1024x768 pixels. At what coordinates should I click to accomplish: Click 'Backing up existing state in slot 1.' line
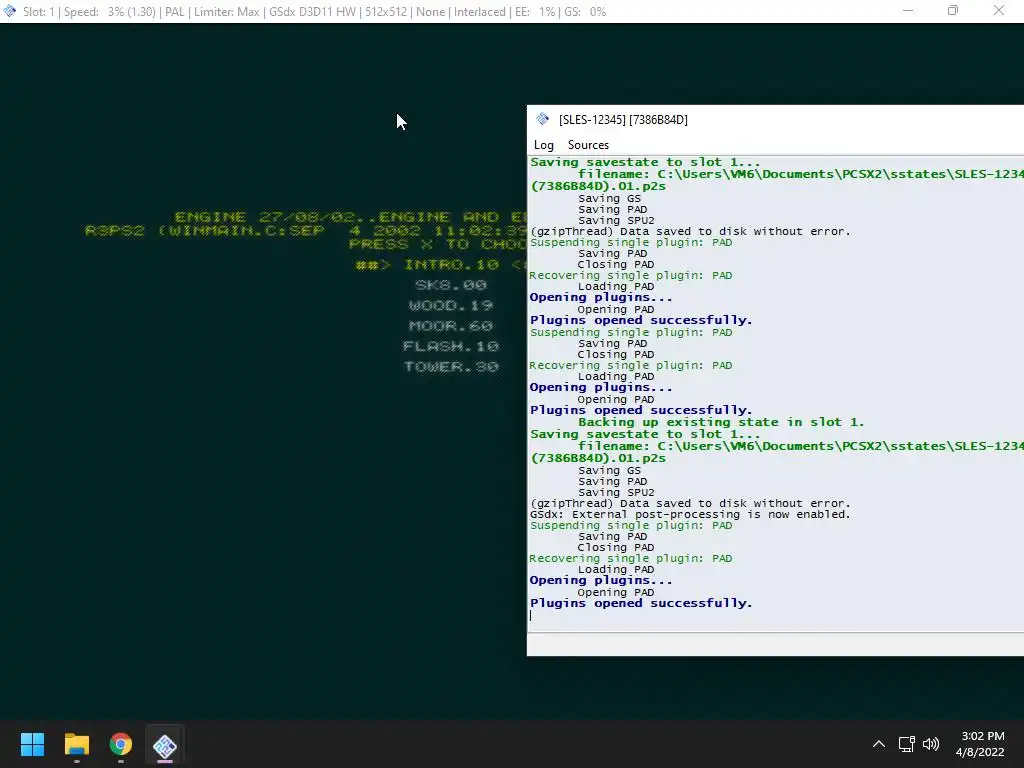pos(721,422)
